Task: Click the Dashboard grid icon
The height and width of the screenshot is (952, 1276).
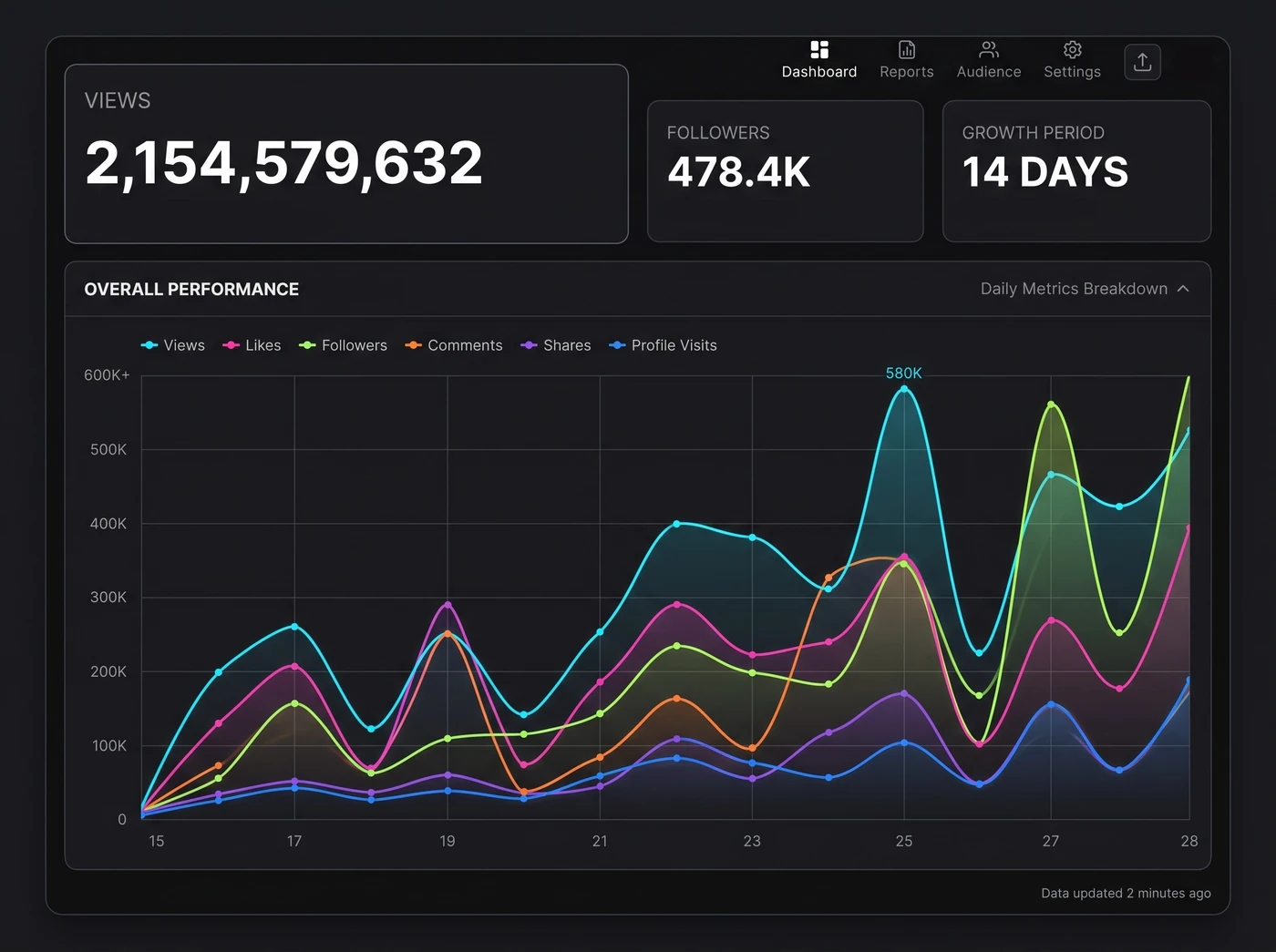Action: coord(819,49)
